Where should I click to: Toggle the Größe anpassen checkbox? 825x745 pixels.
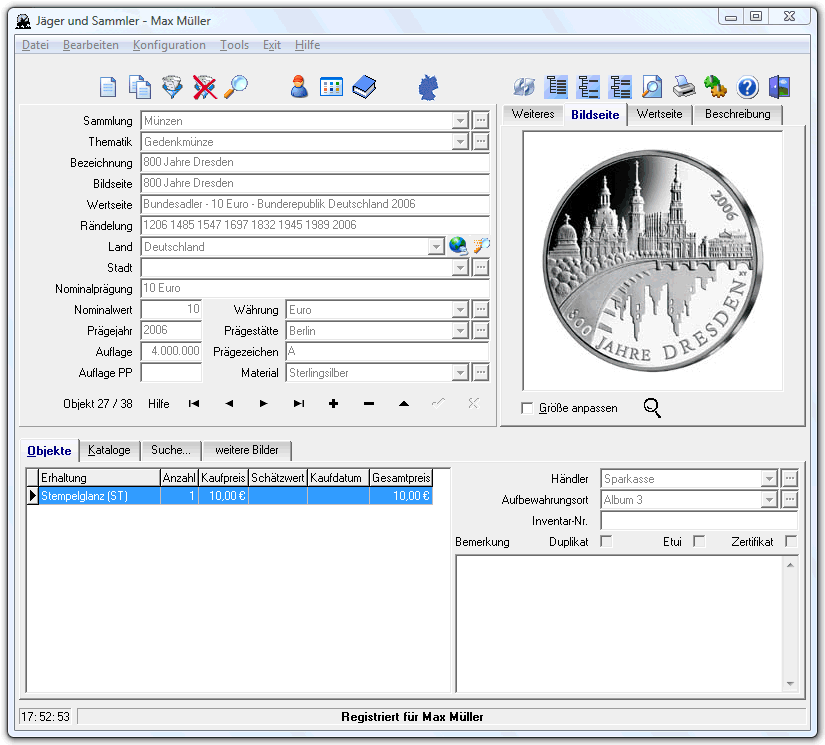tap(527, 408)
